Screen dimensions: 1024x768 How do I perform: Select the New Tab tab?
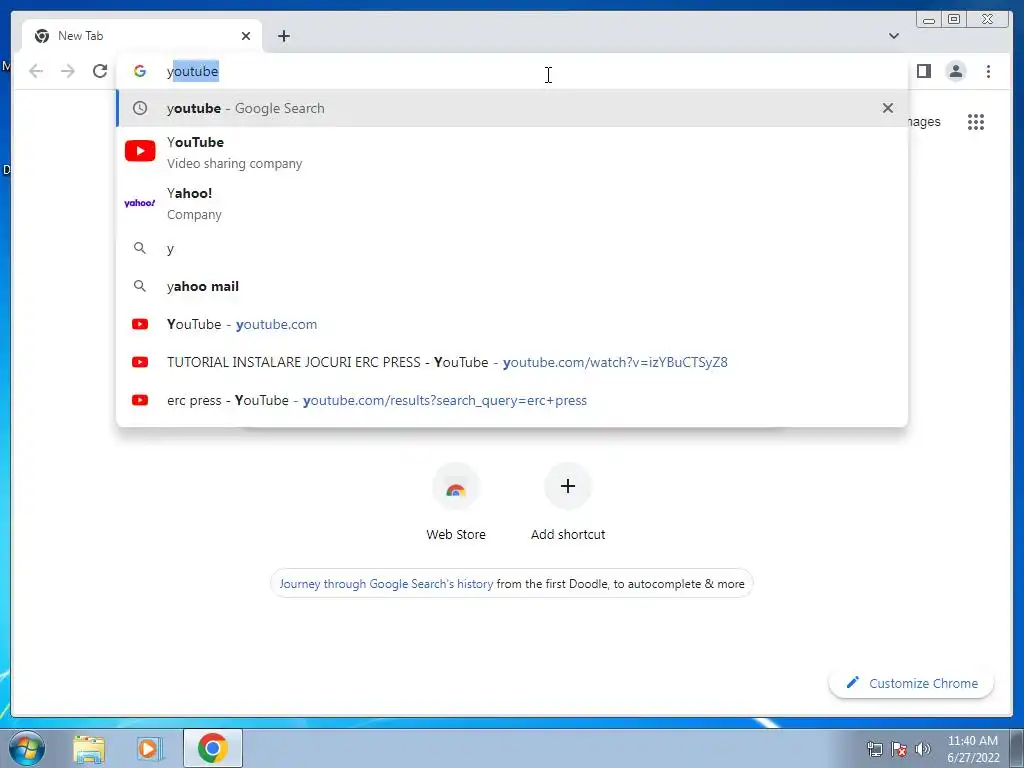click(142, 36)
